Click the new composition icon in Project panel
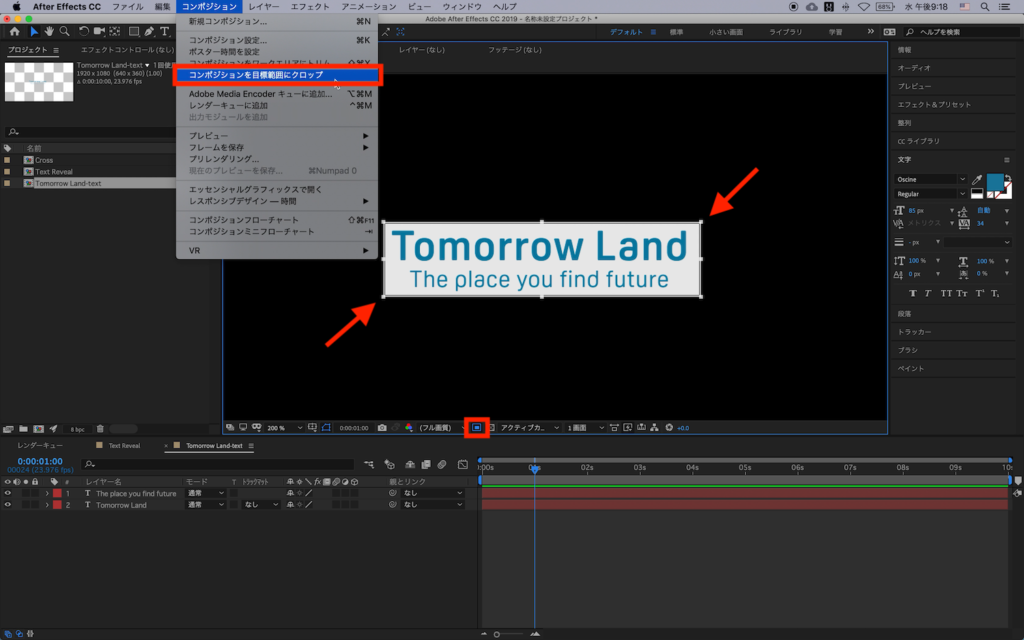1024x640 pixels. [39, 429]
